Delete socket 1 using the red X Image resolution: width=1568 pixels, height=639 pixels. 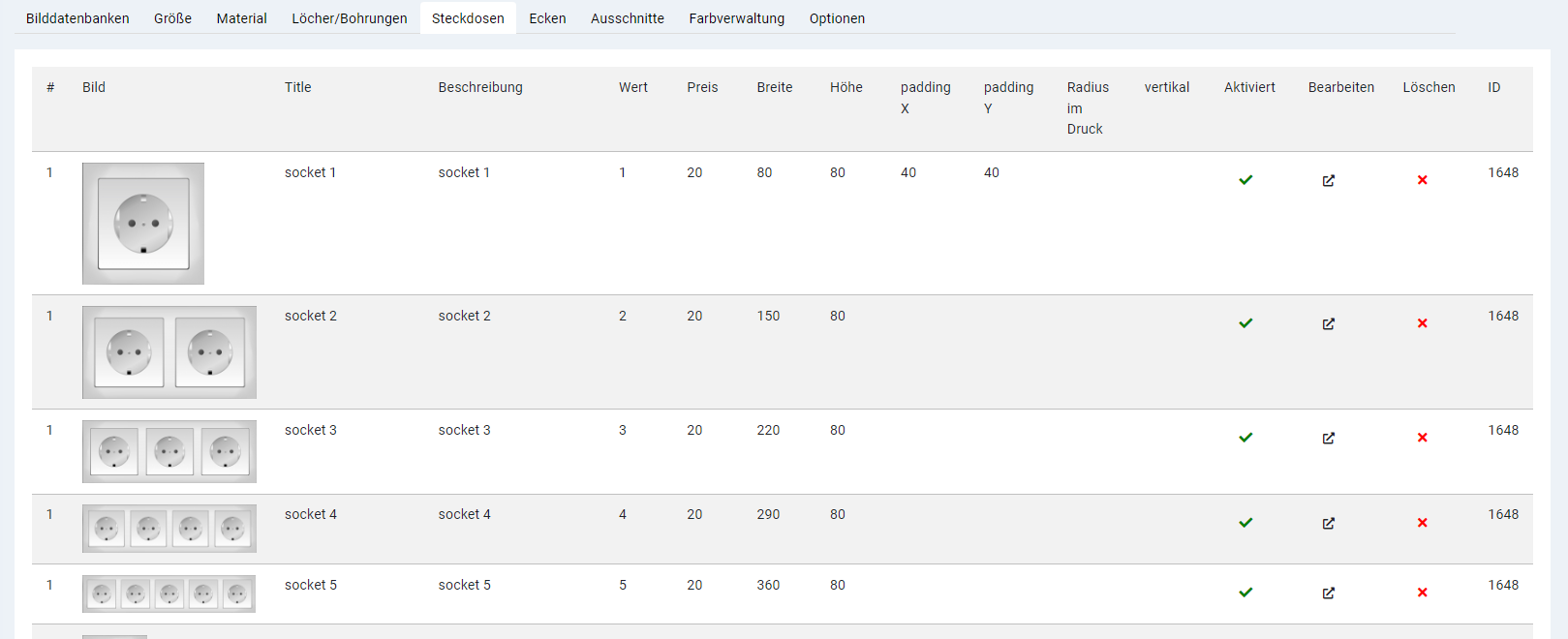point(1422,180)
